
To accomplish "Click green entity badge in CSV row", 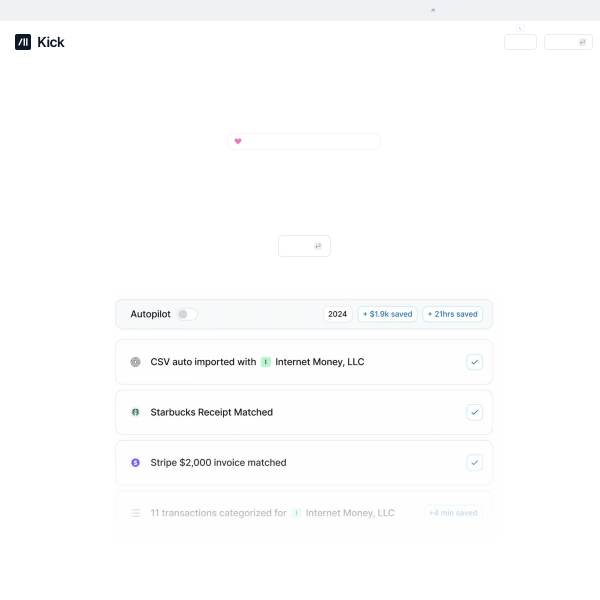I will (x=266, y=362).
